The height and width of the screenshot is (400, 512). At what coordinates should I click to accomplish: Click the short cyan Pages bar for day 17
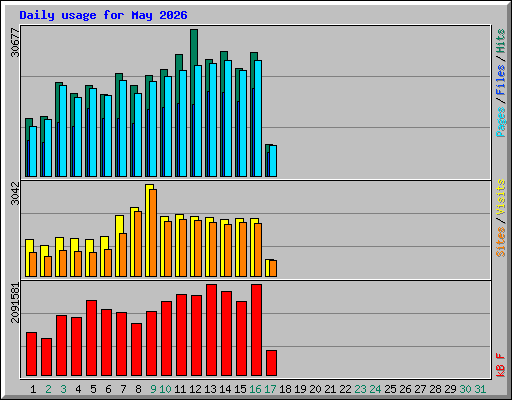click(273, 161)
